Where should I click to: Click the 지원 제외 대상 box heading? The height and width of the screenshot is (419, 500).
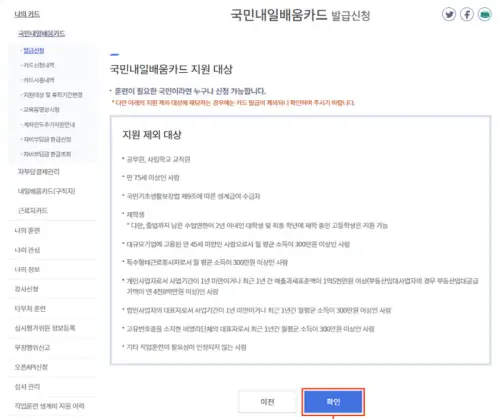click(x=152, y=135)
